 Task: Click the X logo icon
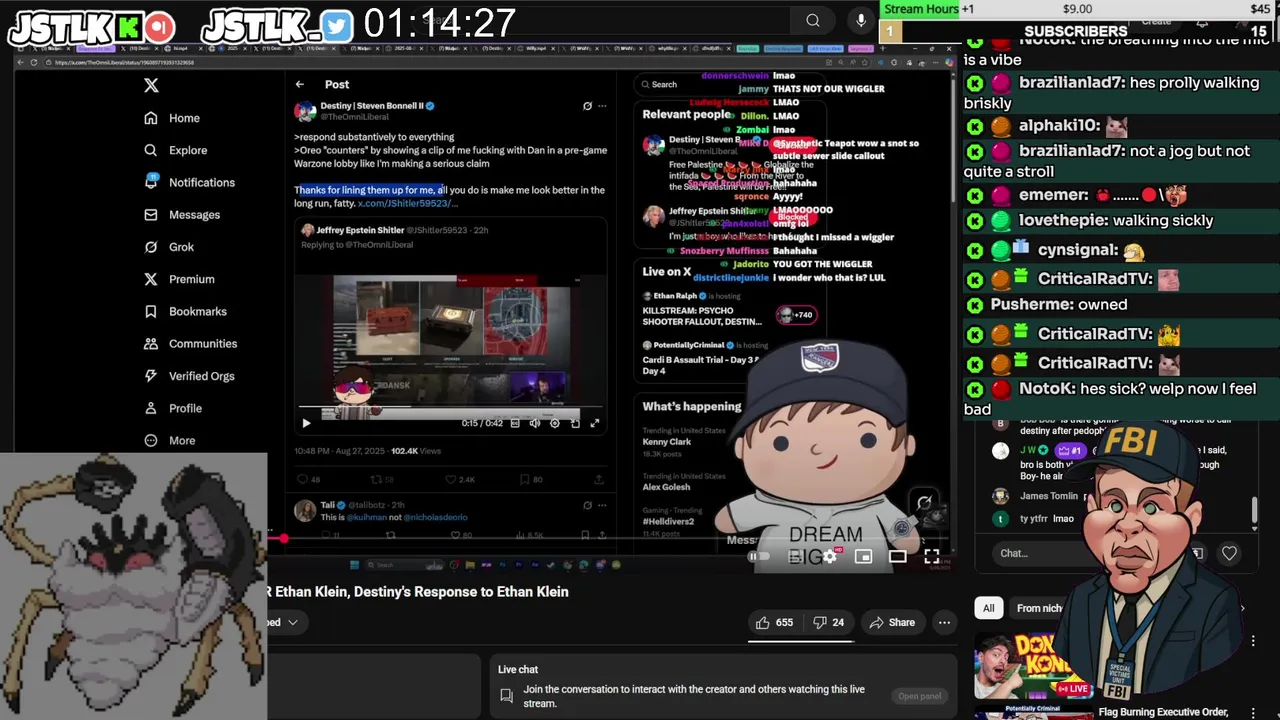point(151,86)
